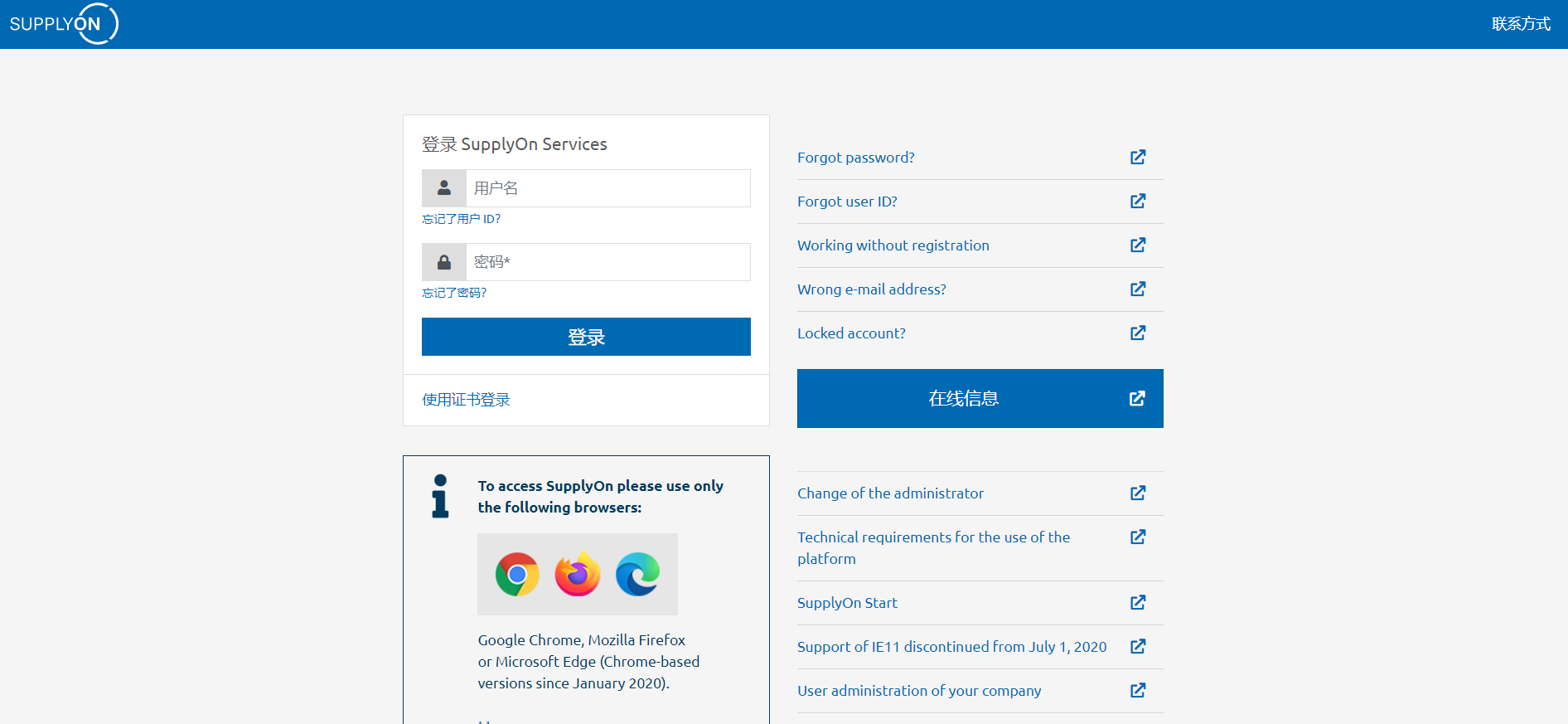
Task: Open the 联系方式 contact link
Action: click(1521, 24)
